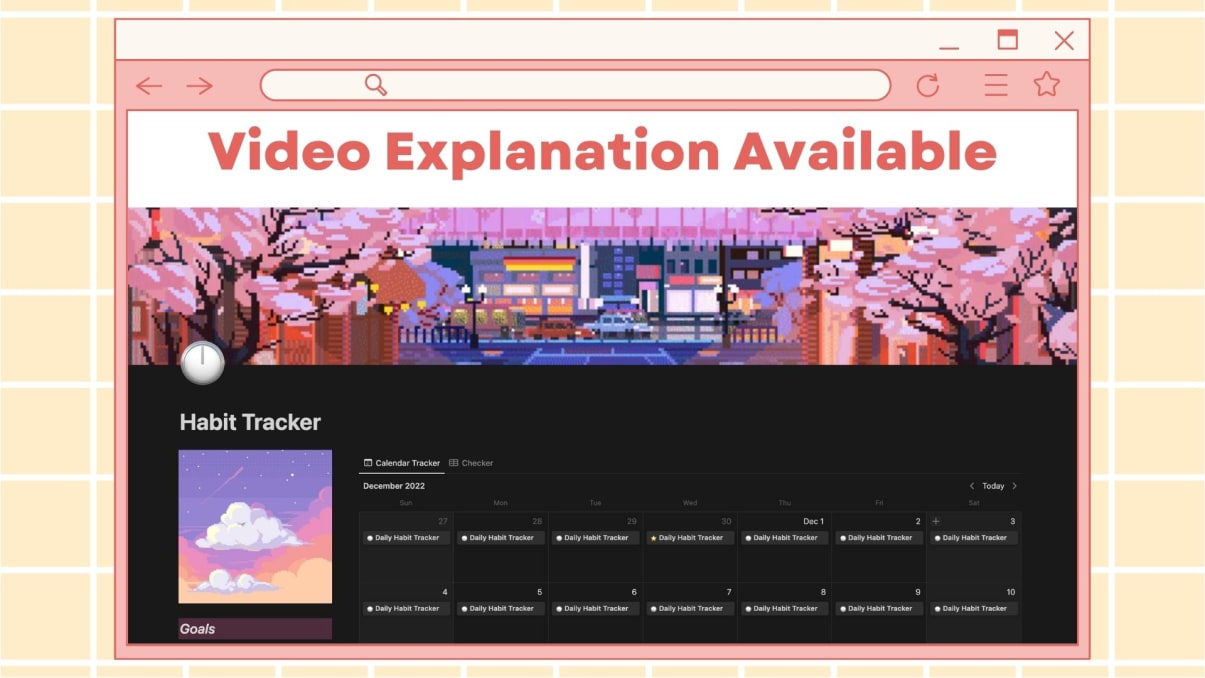Open Daily Habit Tracker entry on December 4
The image size is (1205, 678).
coord(406,608)
